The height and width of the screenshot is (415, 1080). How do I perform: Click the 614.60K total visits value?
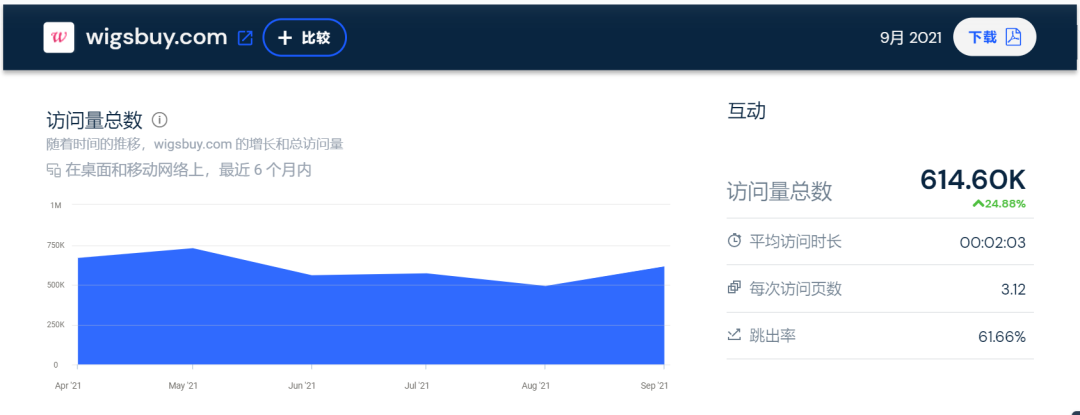point(972,180)
